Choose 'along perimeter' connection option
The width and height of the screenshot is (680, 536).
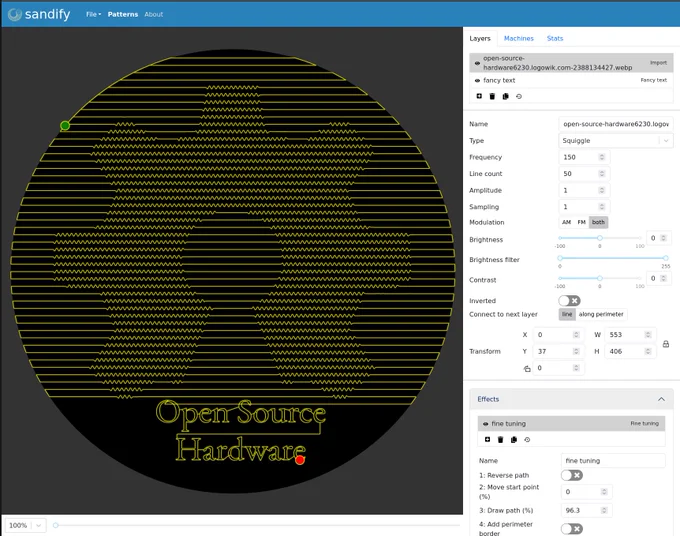(601, 314)
